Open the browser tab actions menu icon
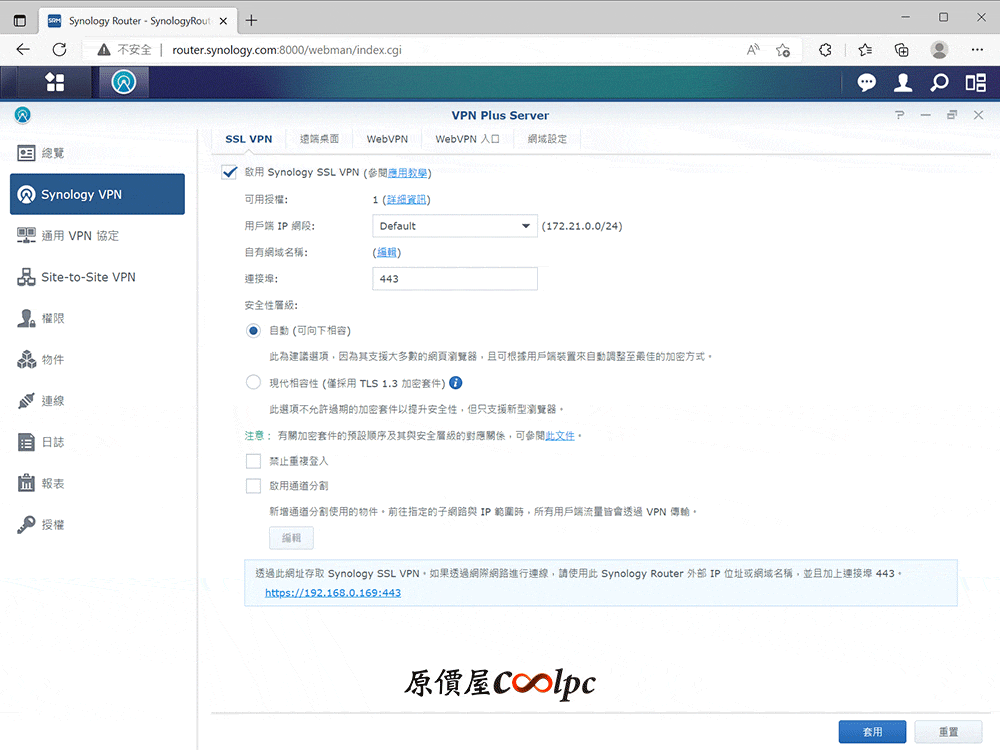 coord(20,20)
